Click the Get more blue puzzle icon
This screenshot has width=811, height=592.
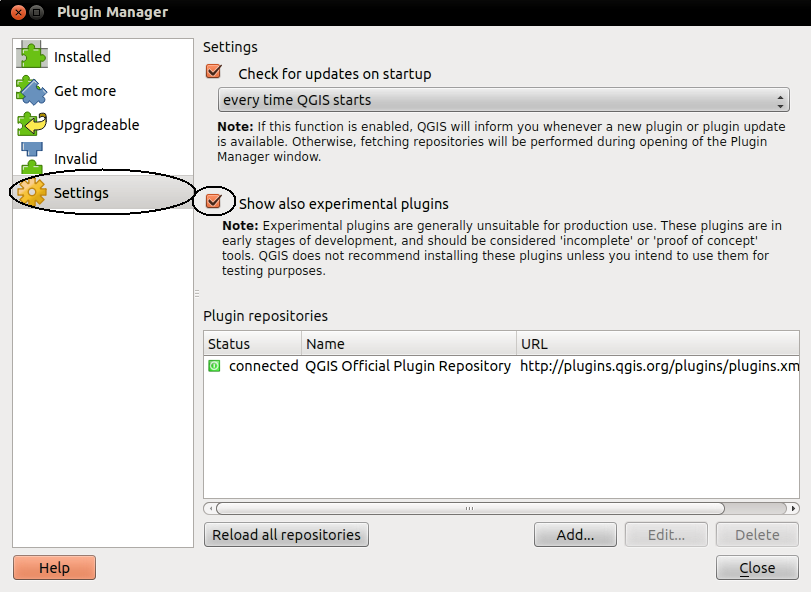(32, 90)
